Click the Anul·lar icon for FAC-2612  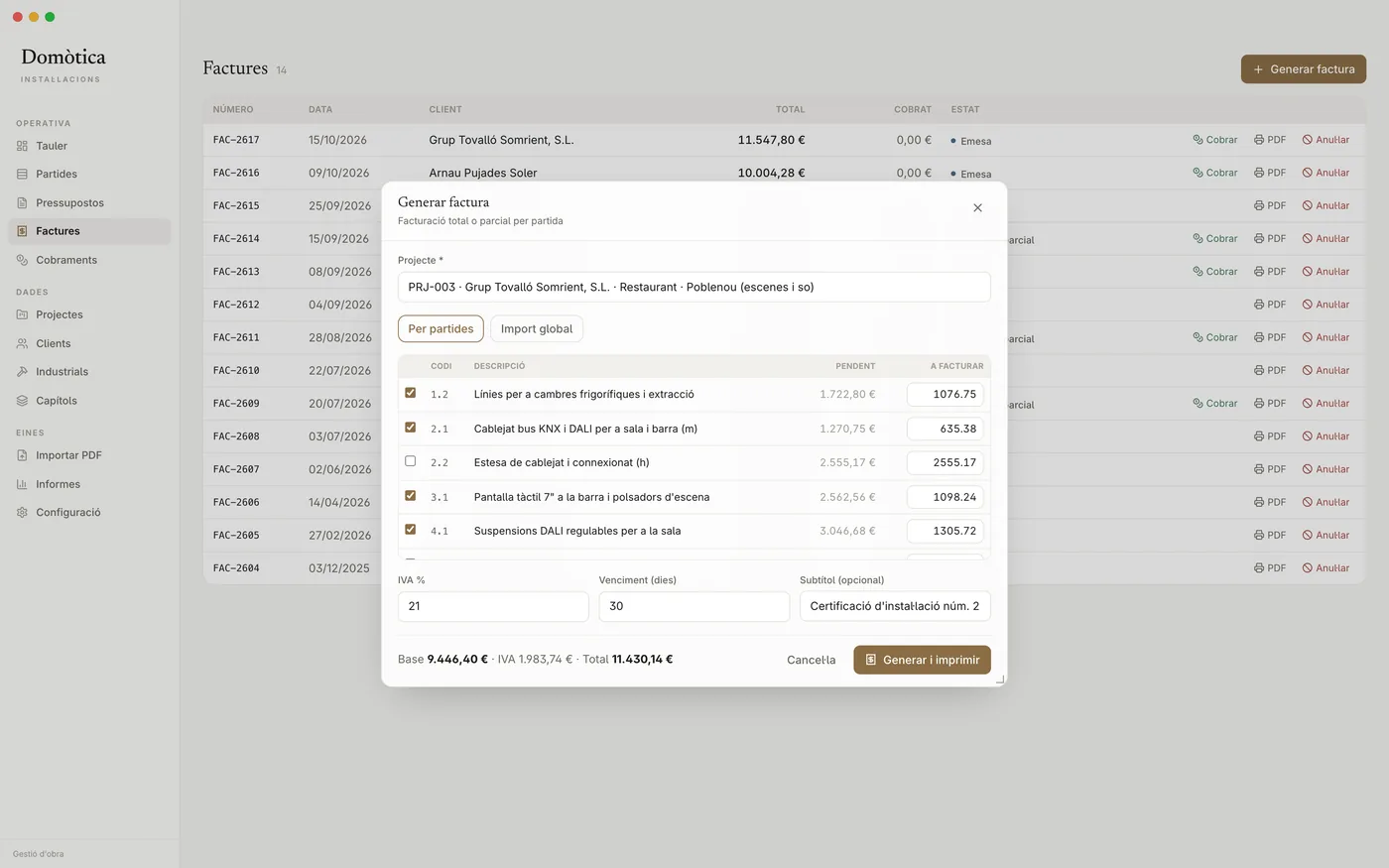(1308, 305)
